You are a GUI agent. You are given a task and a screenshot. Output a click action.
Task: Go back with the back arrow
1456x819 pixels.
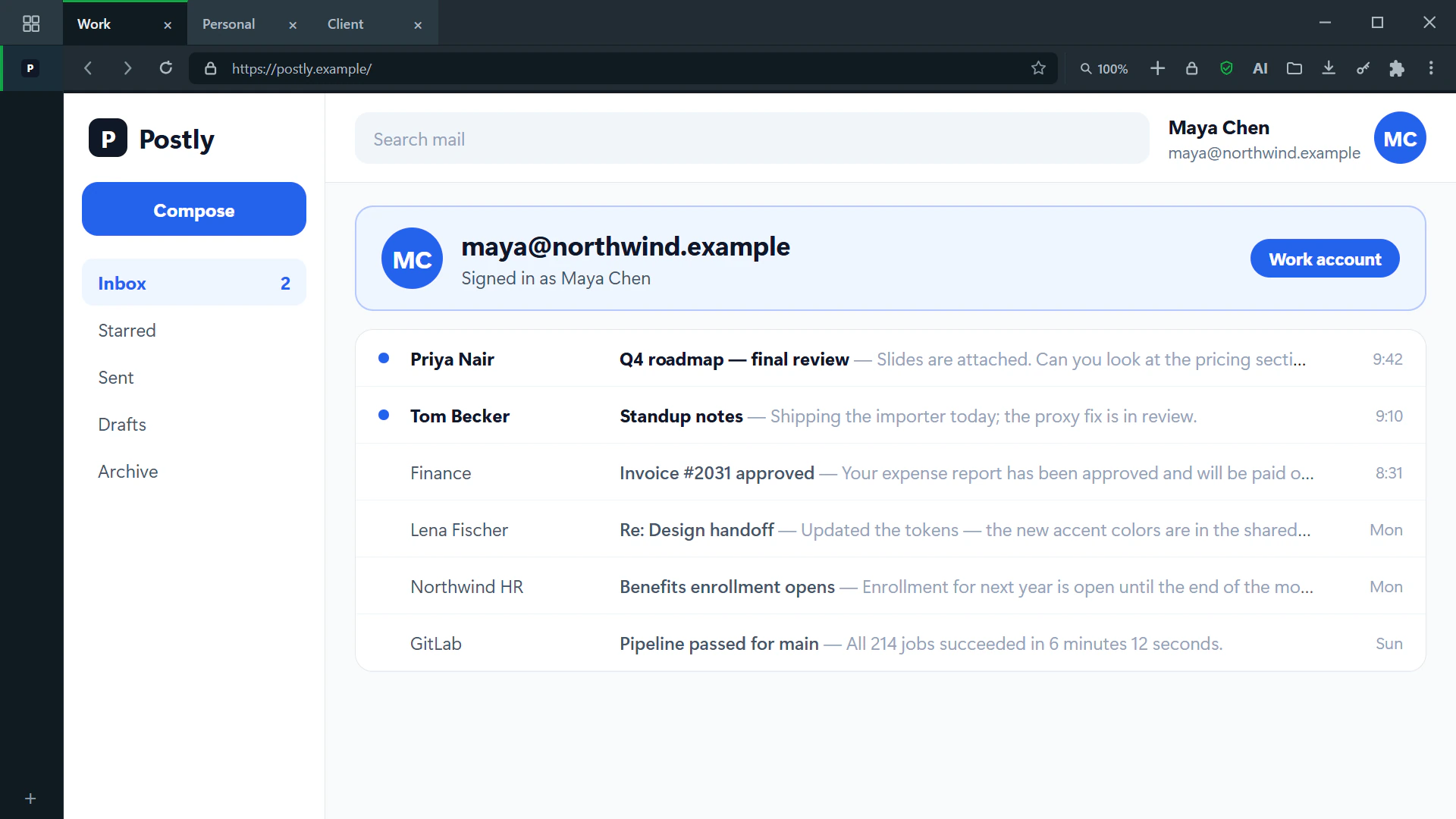[x=88, y=68]
